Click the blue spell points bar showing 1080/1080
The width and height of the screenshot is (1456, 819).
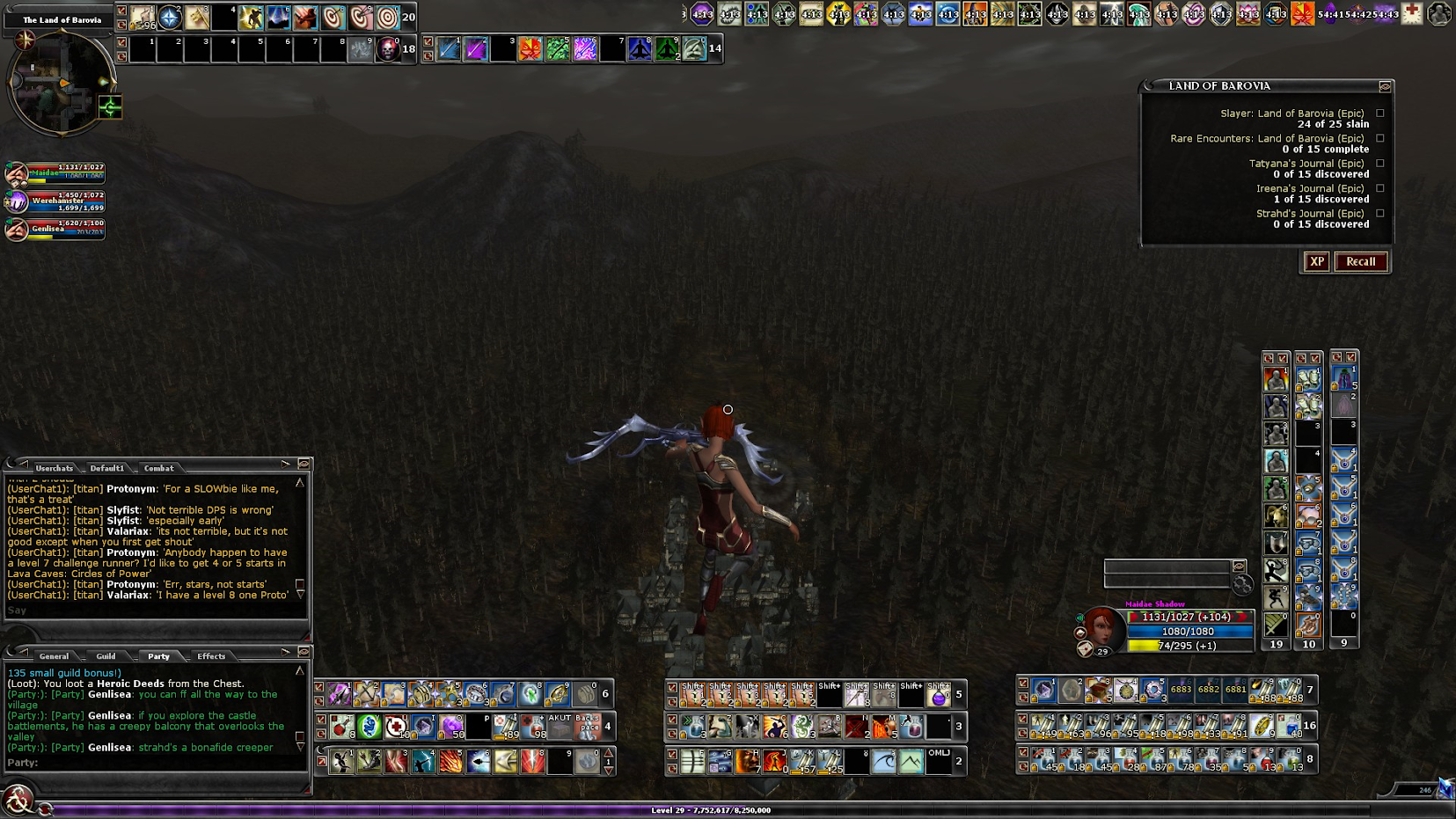pos(1190,632)
